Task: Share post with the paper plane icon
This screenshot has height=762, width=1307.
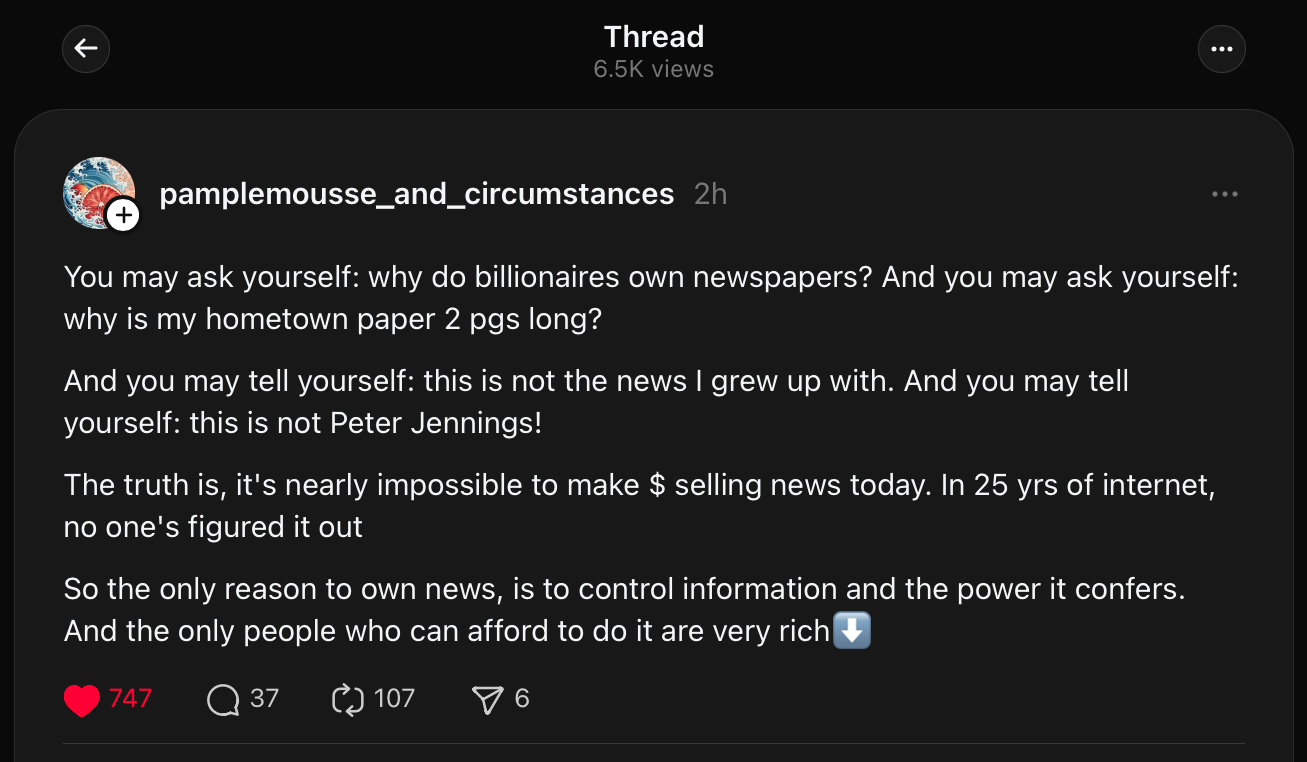Action: click(x=487, y=699)
